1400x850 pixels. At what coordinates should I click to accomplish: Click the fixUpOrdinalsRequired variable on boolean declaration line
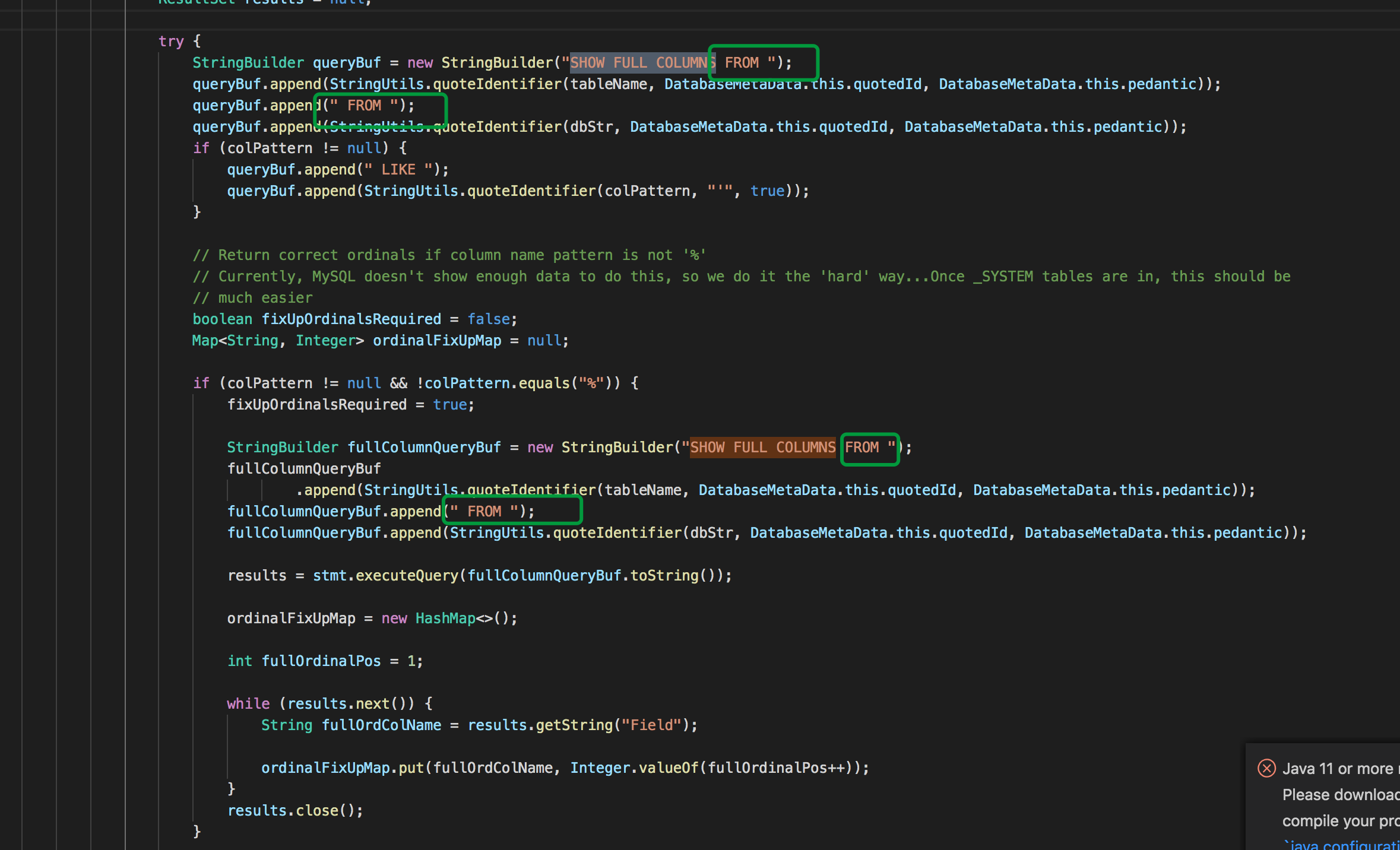point(351,319)
